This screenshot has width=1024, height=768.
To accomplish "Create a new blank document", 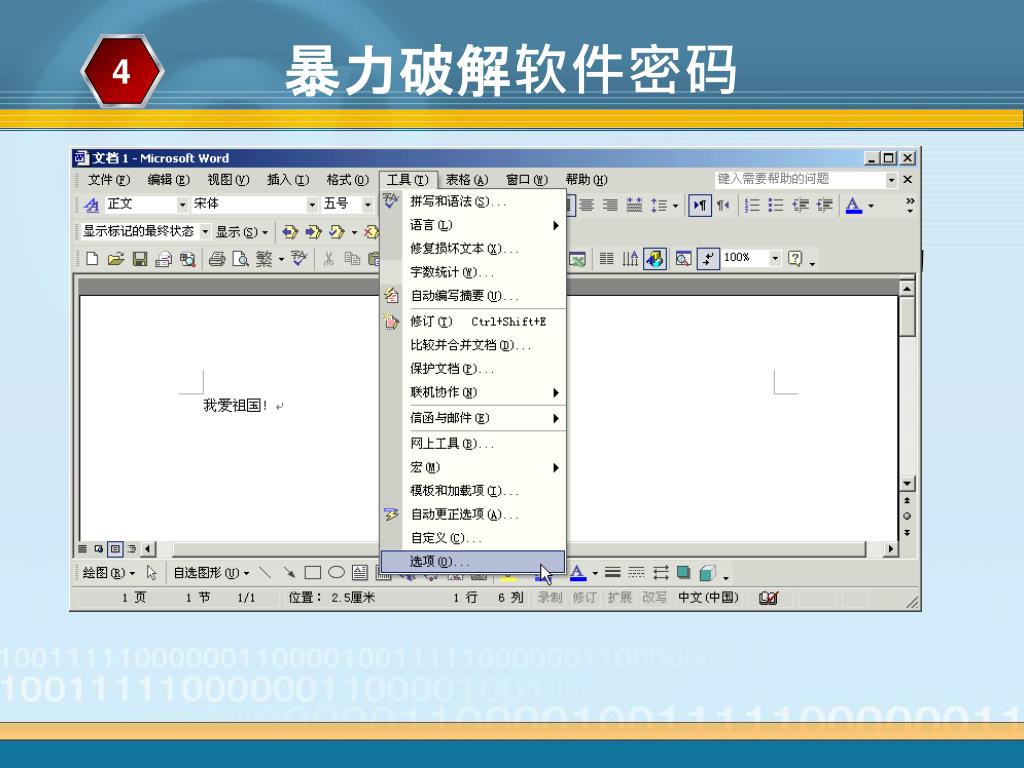I will [92, 259].
